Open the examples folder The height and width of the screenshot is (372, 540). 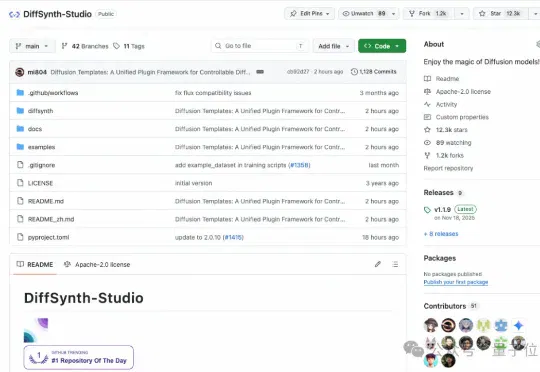41,147
